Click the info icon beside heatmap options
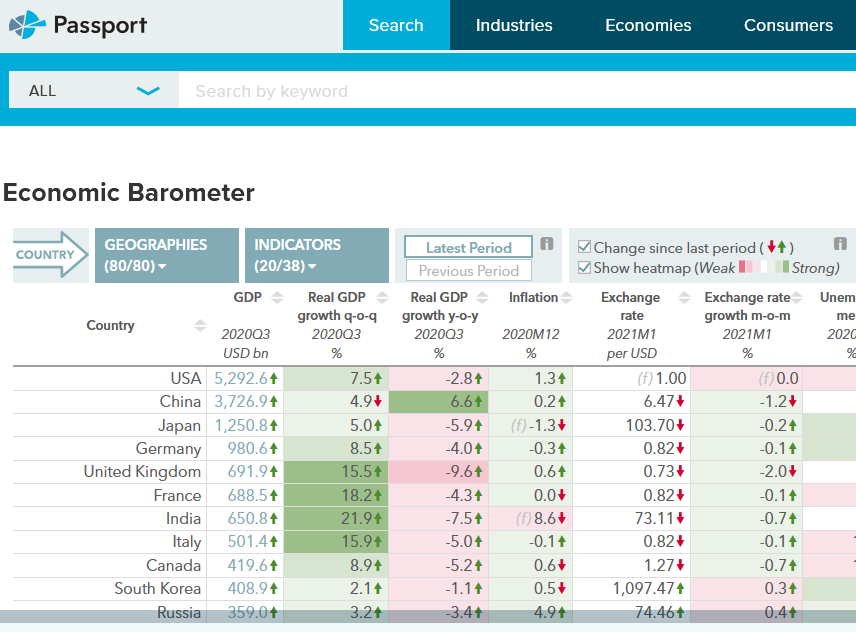Viewport: 856px width, 632px height. point(840,244)
